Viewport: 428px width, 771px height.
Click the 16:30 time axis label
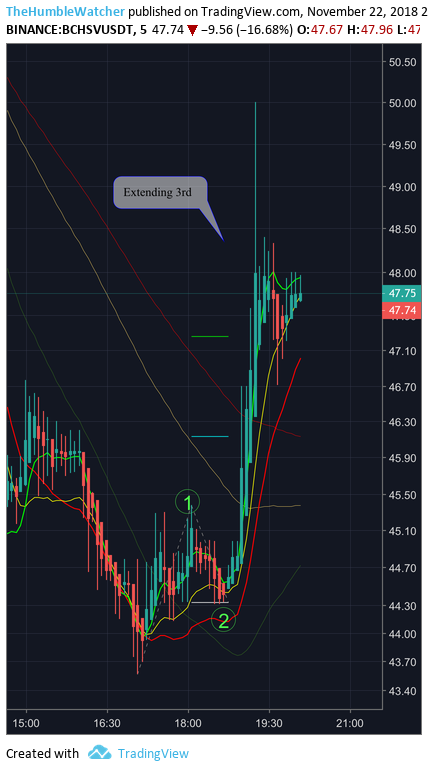click(107, 724)
